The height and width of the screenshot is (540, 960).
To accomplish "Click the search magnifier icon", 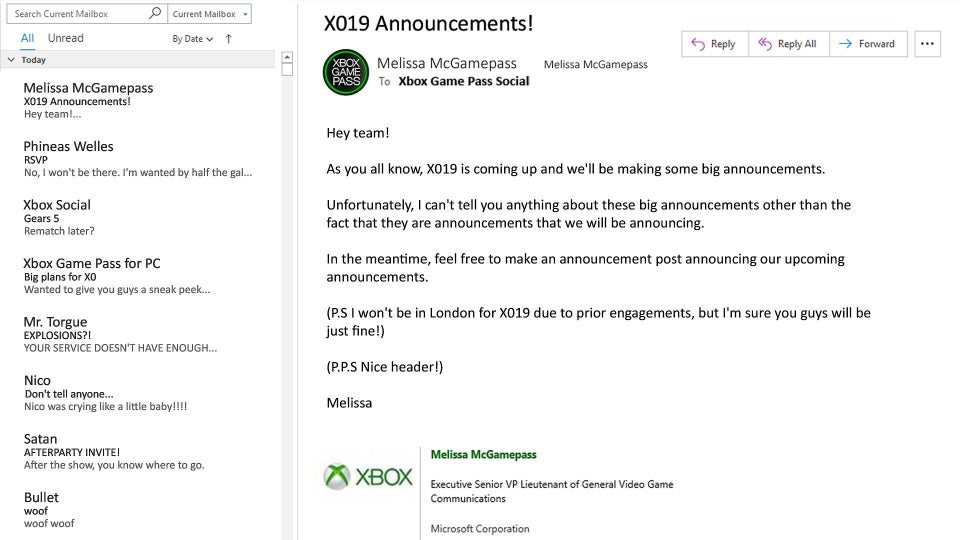I will point(155,14).
